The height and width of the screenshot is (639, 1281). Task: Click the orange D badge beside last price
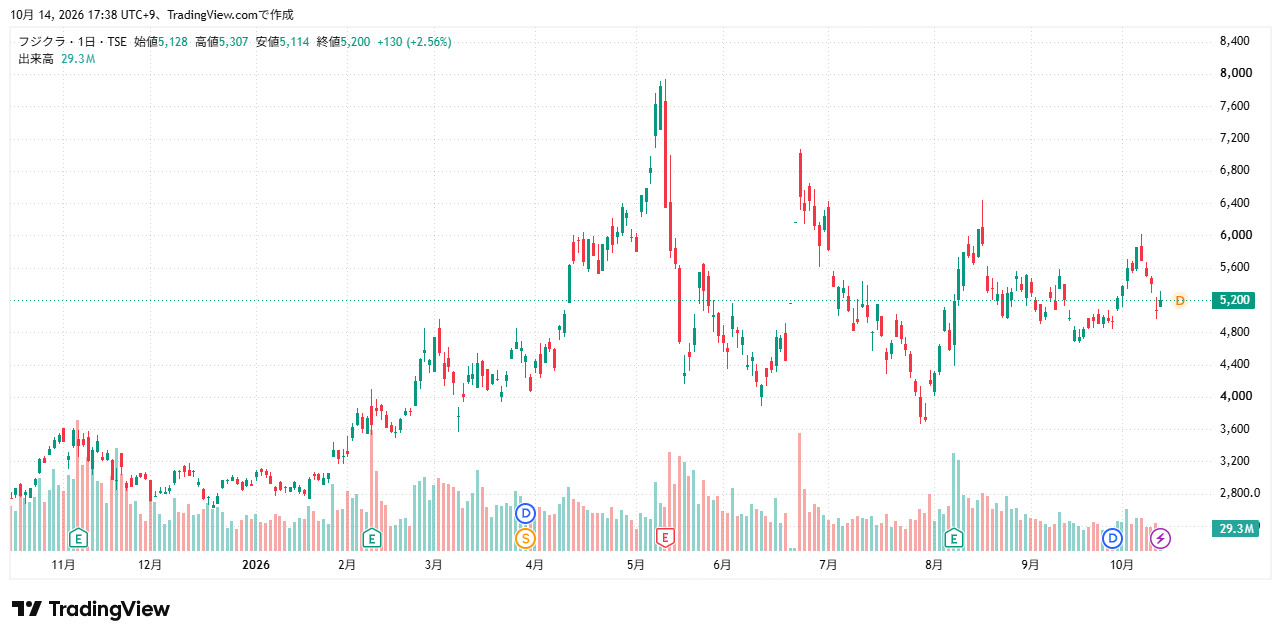pos(1180,300)
